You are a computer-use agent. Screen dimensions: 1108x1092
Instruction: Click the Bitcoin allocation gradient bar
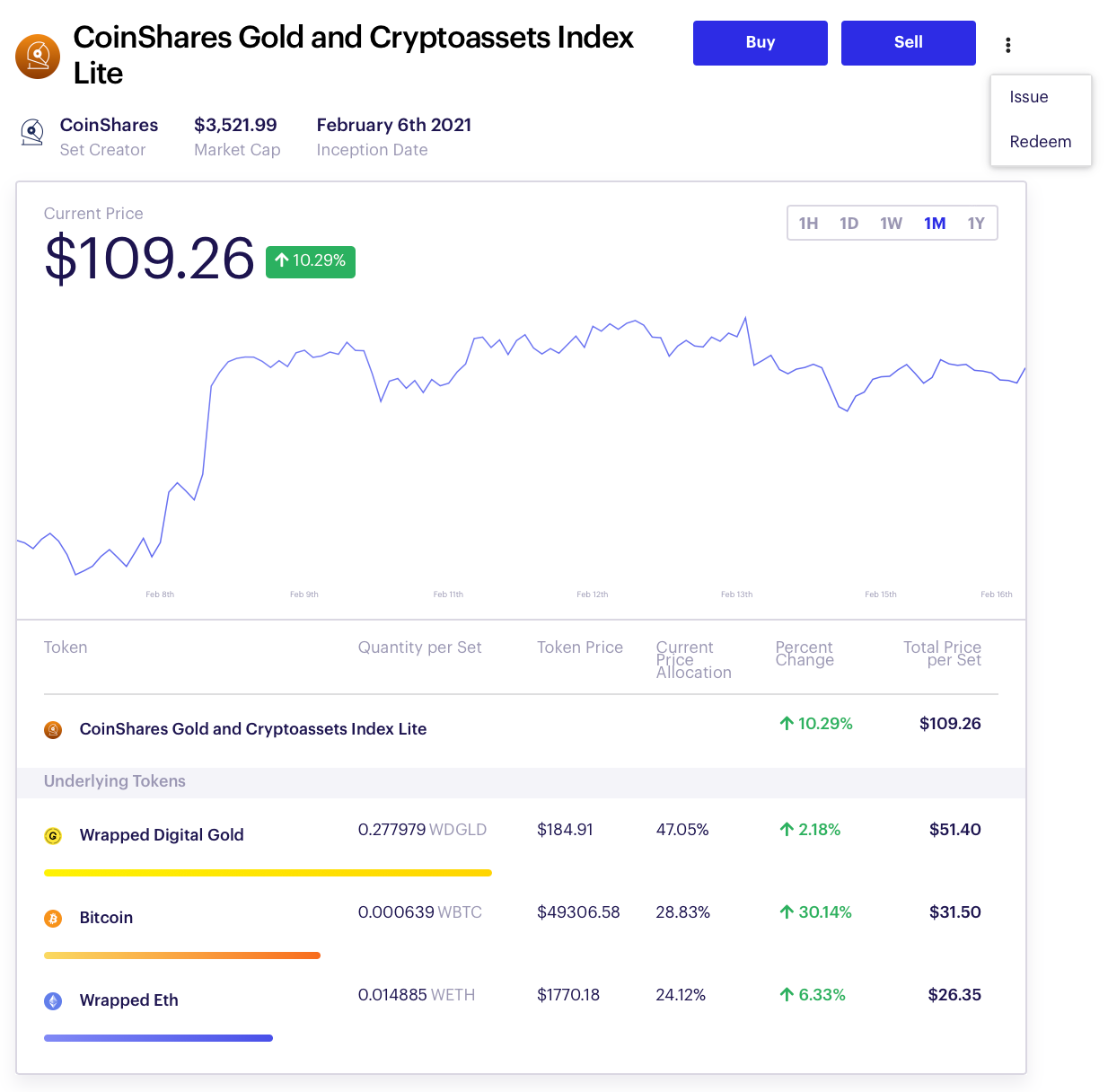click(x=182, y=955)
